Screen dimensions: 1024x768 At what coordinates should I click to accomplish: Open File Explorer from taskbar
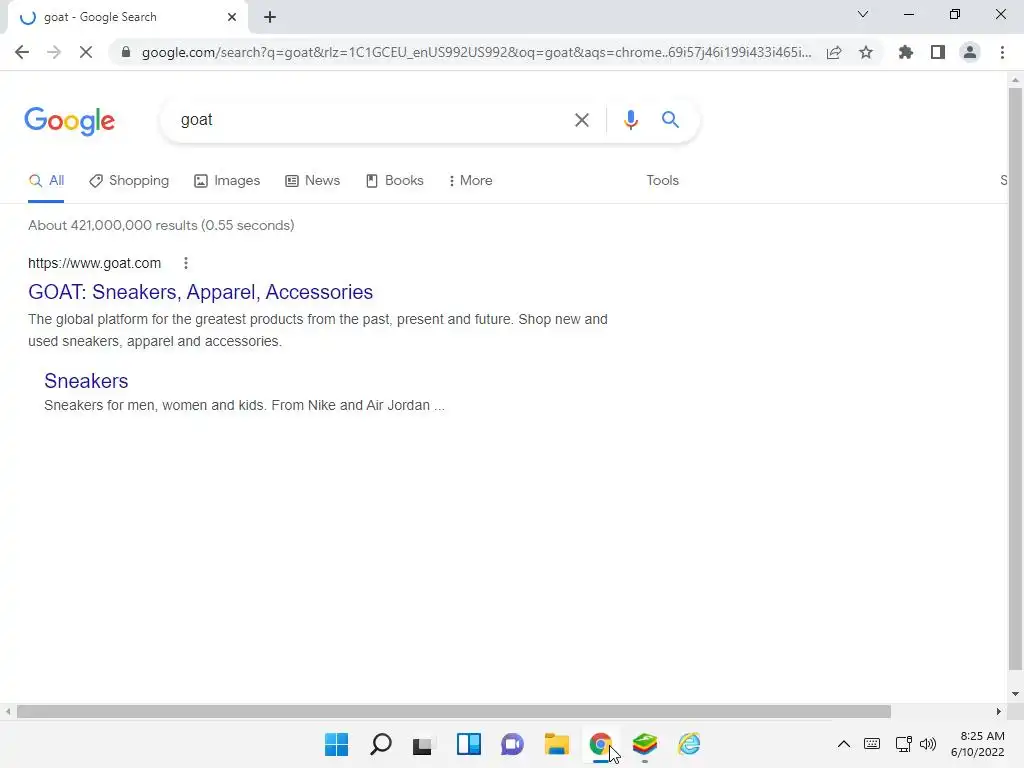click(556, 744)
